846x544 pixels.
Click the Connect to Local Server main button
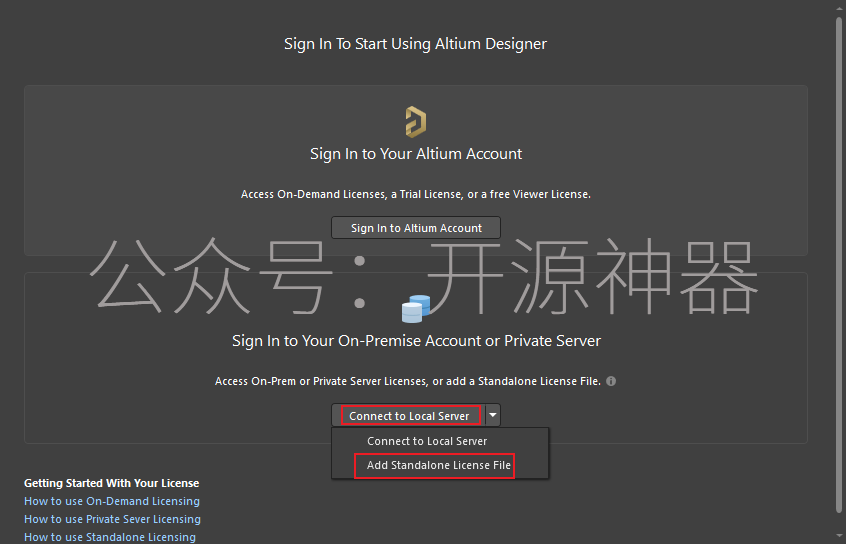[x=408, y=416]
